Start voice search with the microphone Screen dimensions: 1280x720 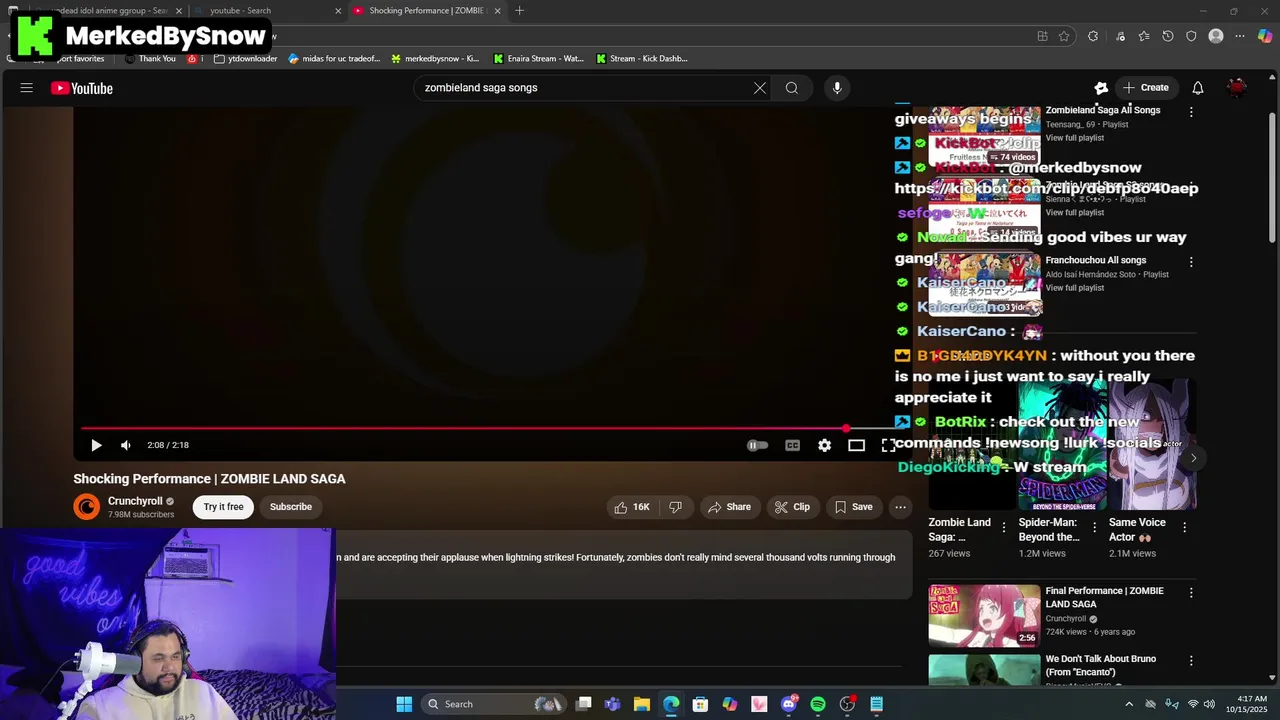(x=837, y=88)
